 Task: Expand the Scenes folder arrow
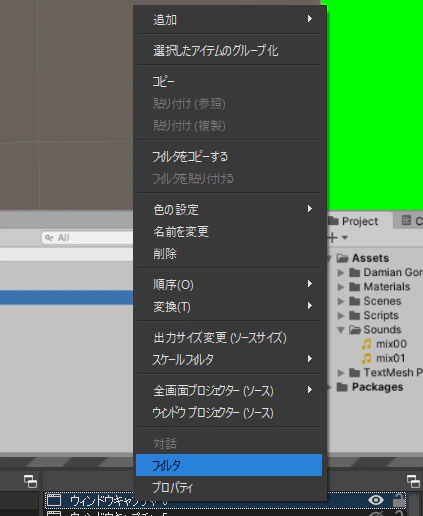pos(341,301)
